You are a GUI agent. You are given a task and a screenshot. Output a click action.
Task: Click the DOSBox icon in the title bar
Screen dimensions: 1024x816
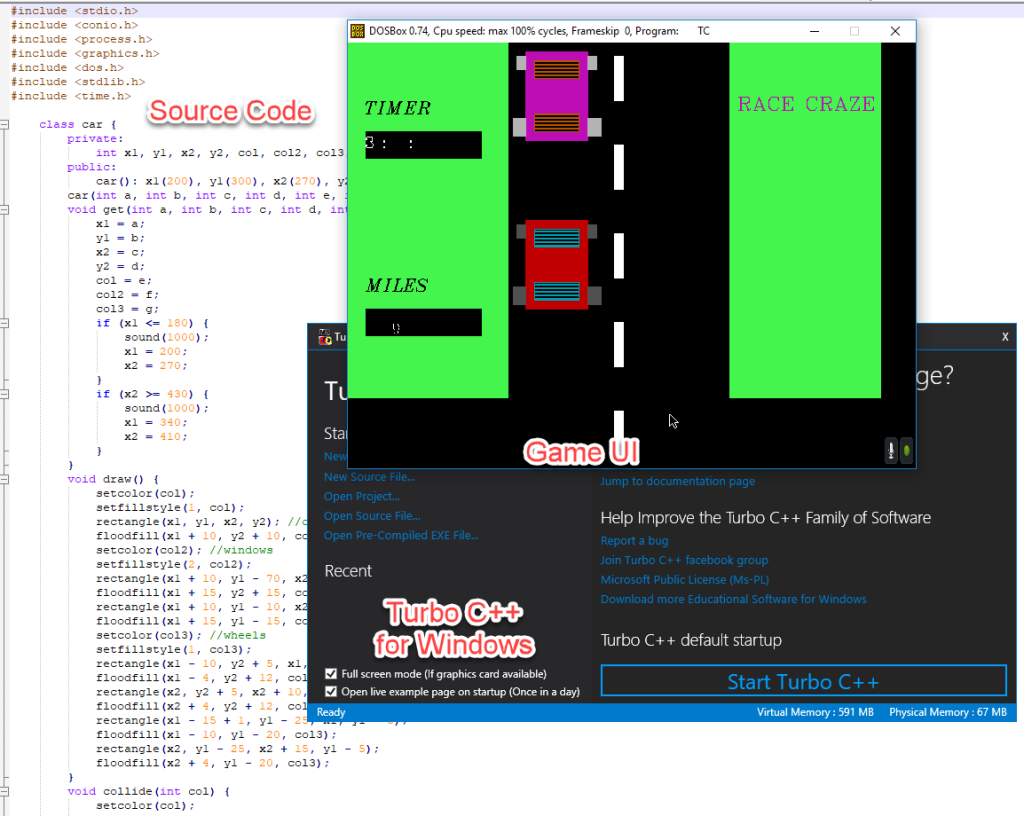[356, 31]
